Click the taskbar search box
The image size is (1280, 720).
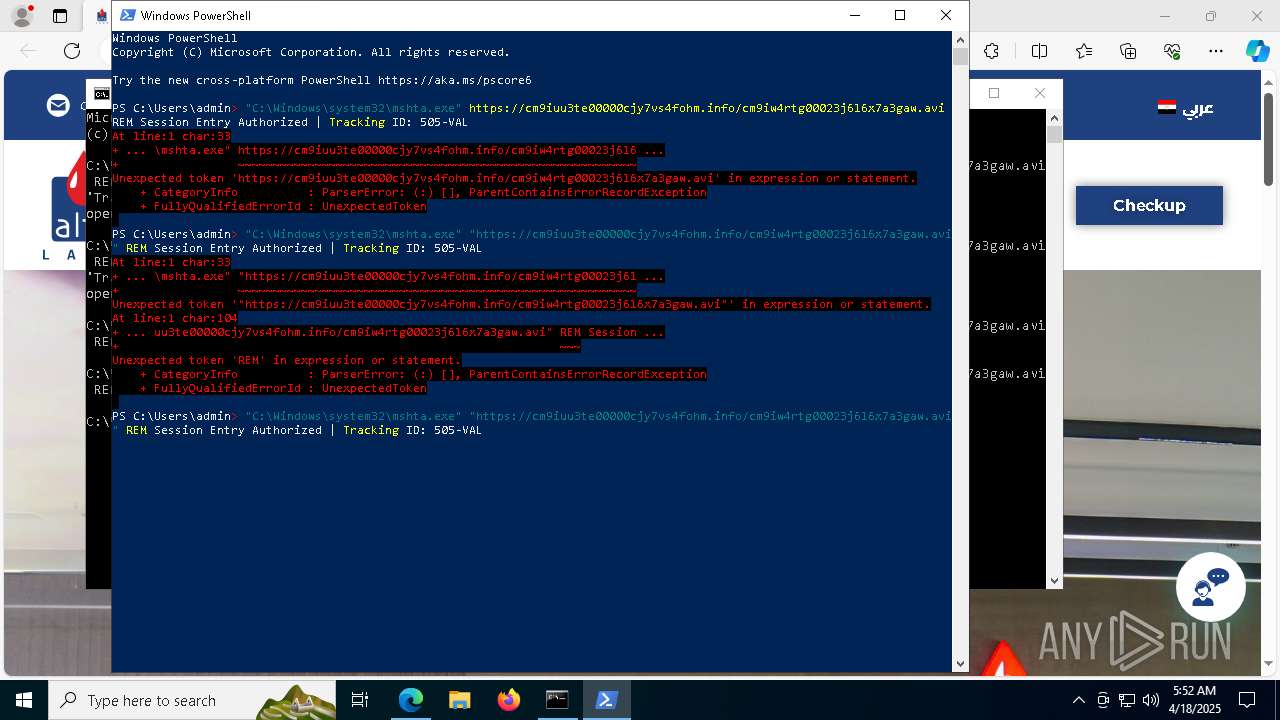pyautogui.click(x=192, y=700)
